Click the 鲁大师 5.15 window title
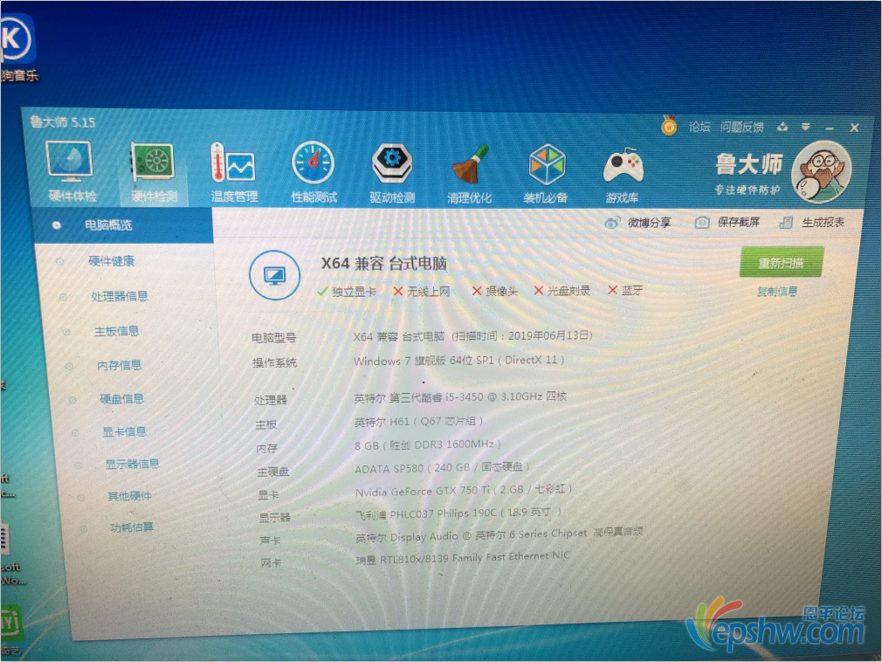882x662 pixels. (62, 122)
